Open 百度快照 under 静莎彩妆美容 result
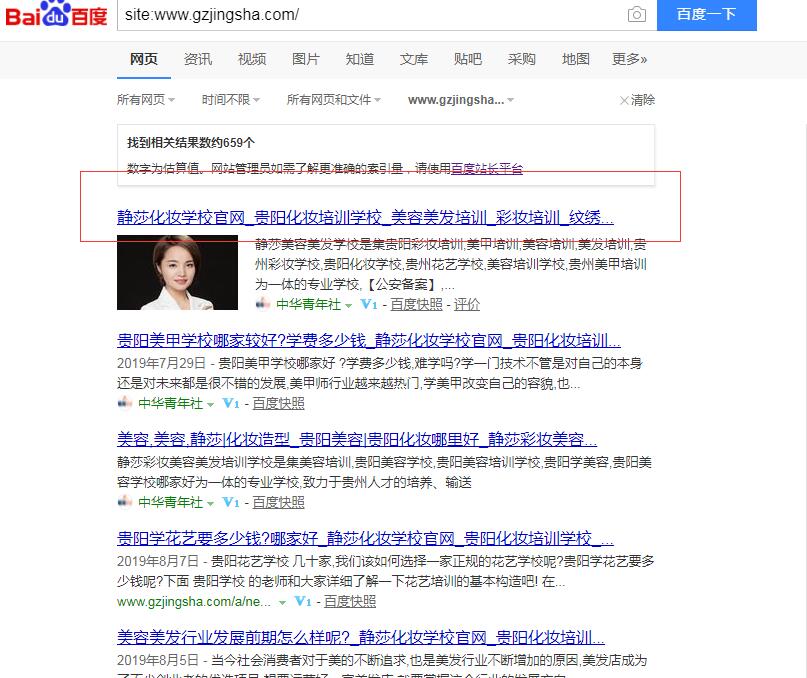Viewport: 807px width, 678px height. (278, 502)
